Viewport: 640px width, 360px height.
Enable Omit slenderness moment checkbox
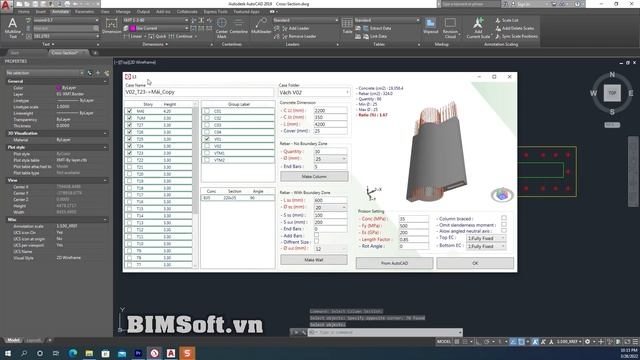pyautogui.click(x=504, y=224)
